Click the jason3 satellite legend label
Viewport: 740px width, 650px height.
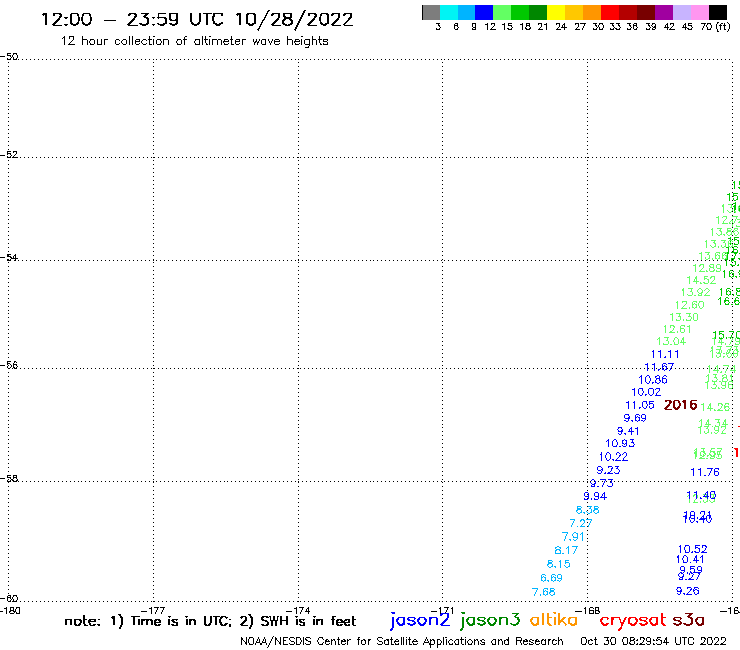[490, 620]
